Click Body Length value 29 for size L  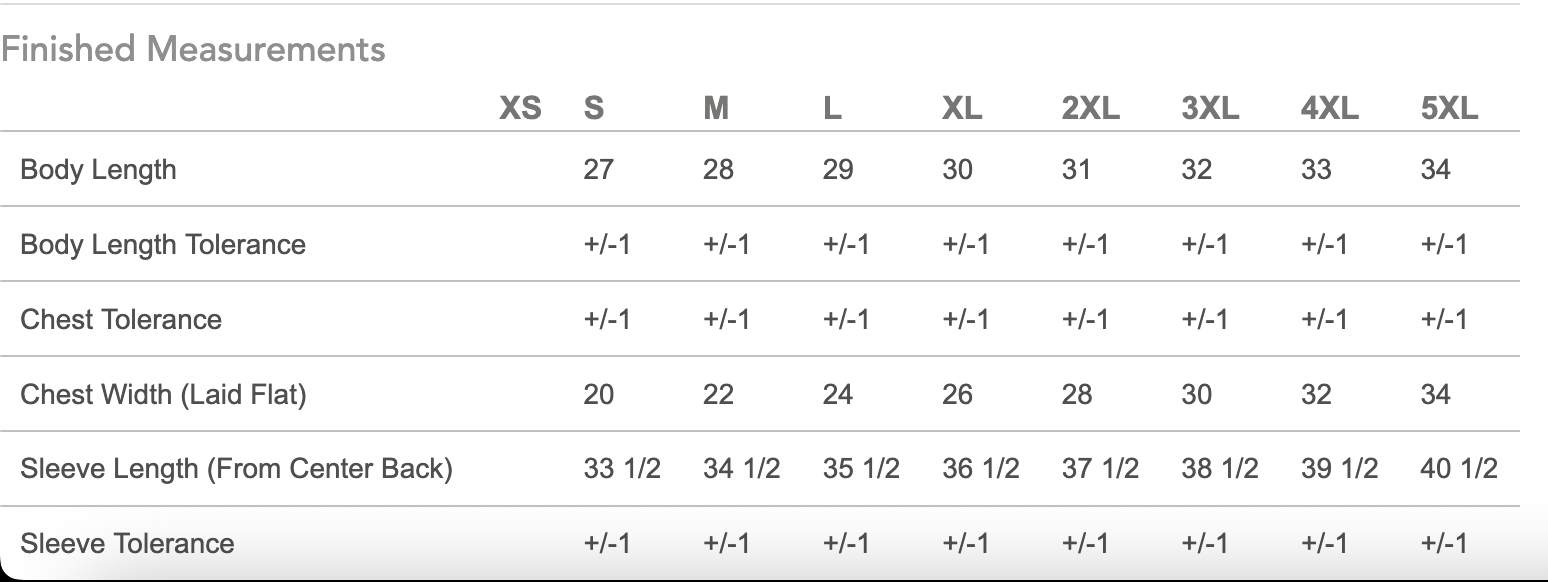tap(838, 169)
